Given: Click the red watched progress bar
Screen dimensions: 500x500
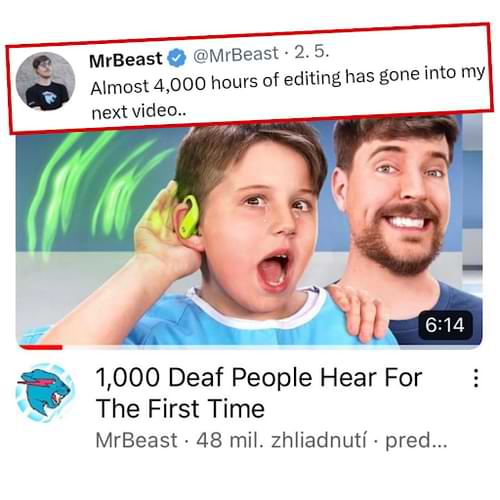Looking at the screenshot, I should point(41,347).
